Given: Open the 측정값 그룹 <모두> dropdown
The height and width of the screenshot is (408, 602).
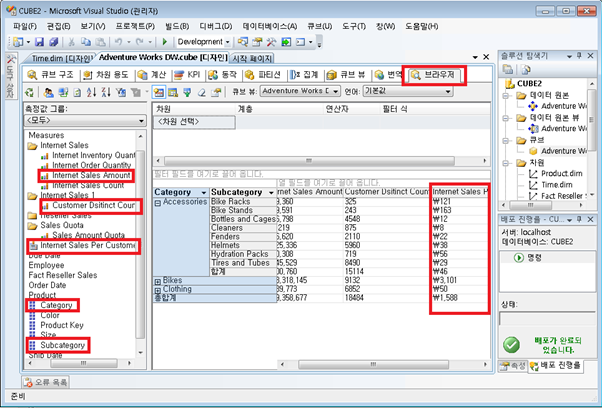Looking at the screenshot, I should (85, 121).
